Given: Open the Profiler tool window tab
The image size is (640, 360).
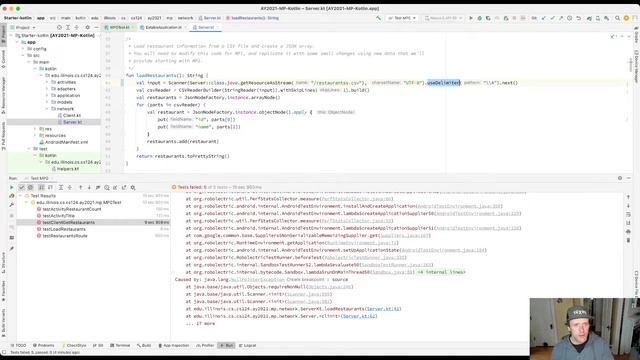Looking at the screenshot, I should (205, 345).
